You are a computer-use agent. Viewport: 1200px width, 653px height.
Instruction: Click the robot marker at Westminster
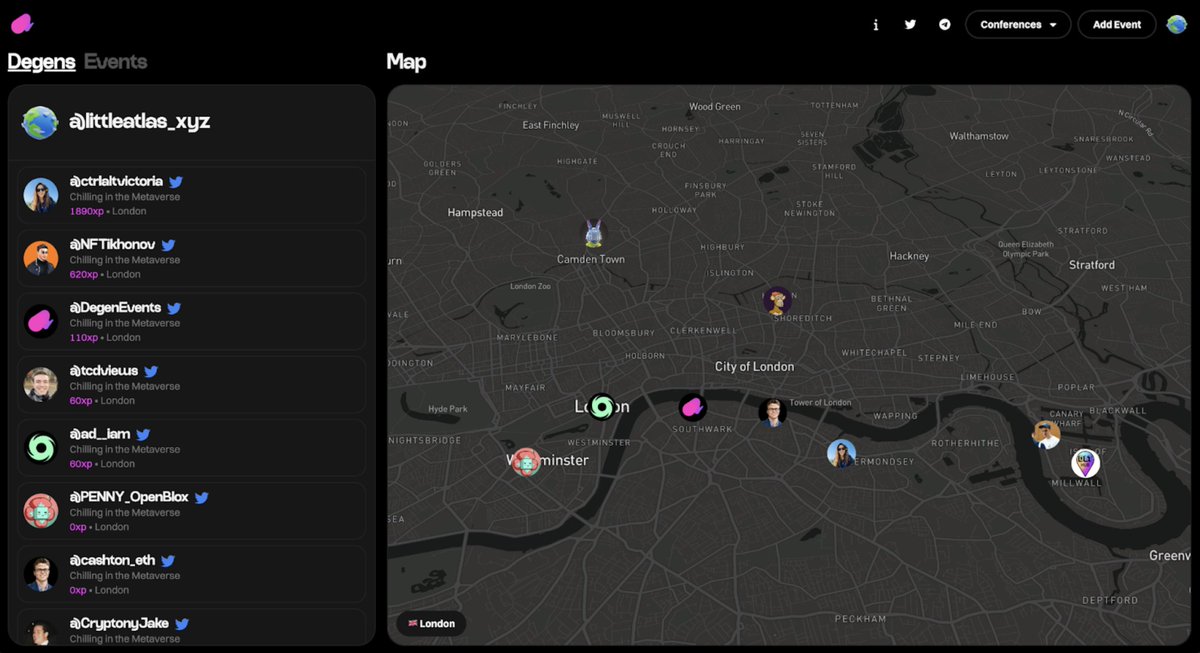tap(526, 461)
